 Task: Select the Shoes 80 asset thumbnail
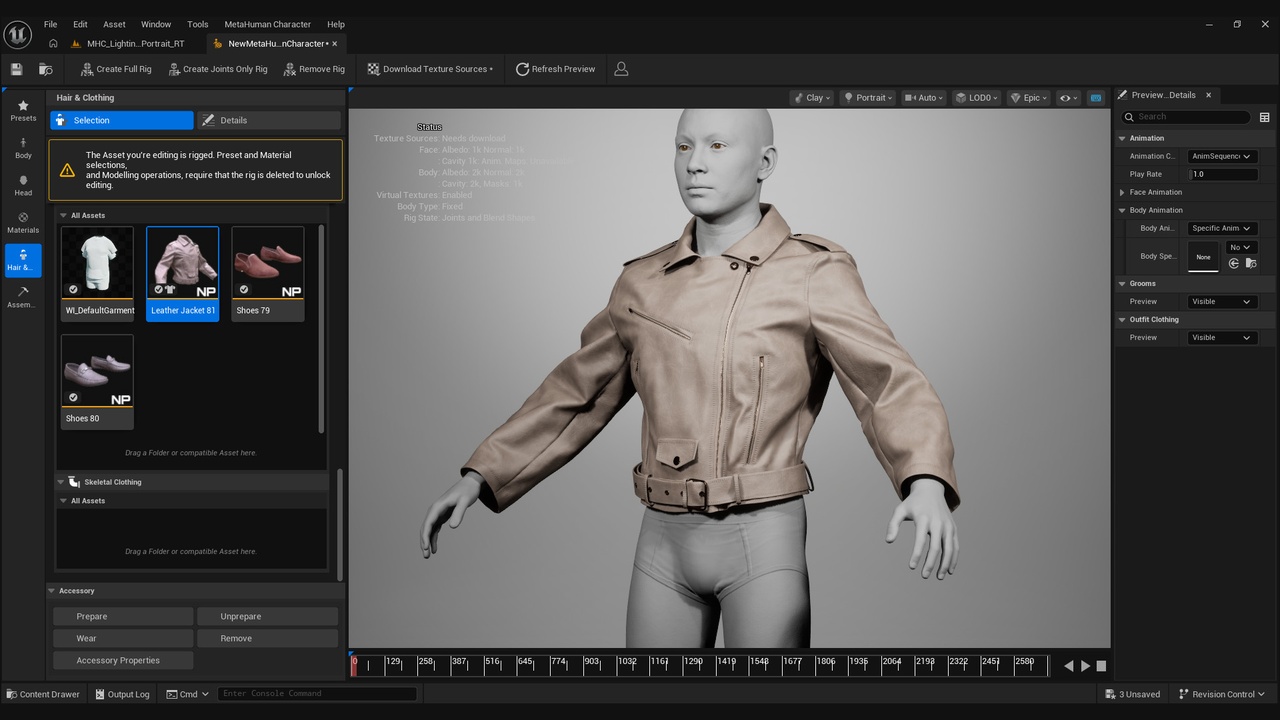pyautogui.click(x=97, y=382)
